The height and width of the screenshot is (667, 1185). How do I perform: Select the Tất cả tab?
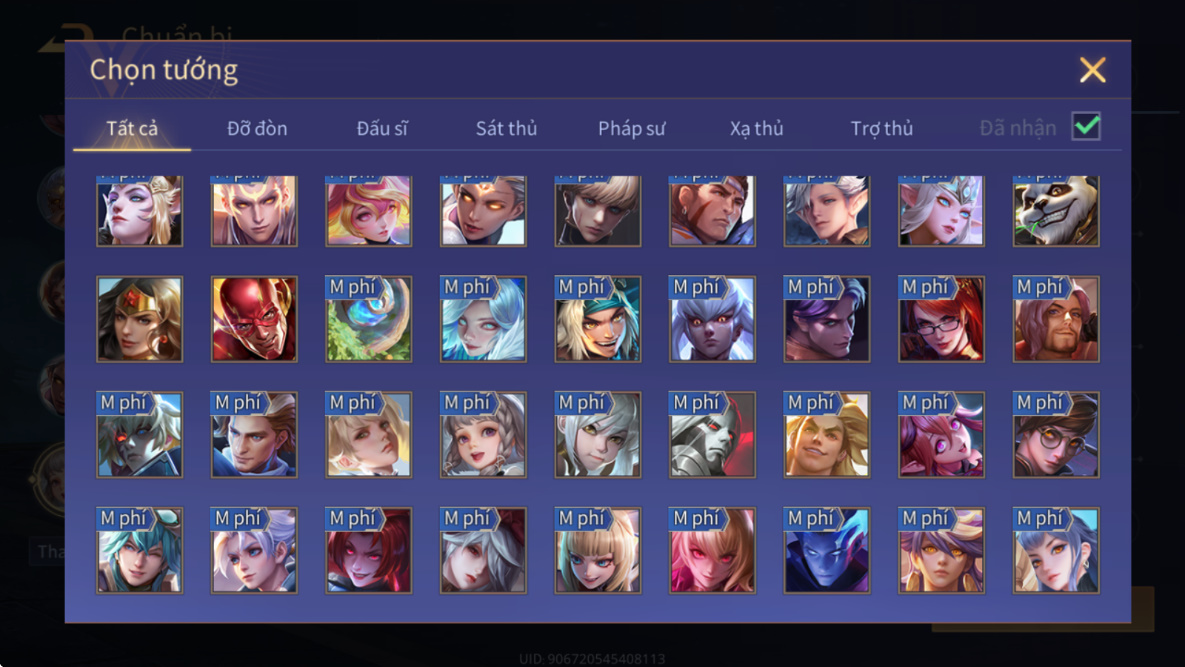[x=132, y=128]
